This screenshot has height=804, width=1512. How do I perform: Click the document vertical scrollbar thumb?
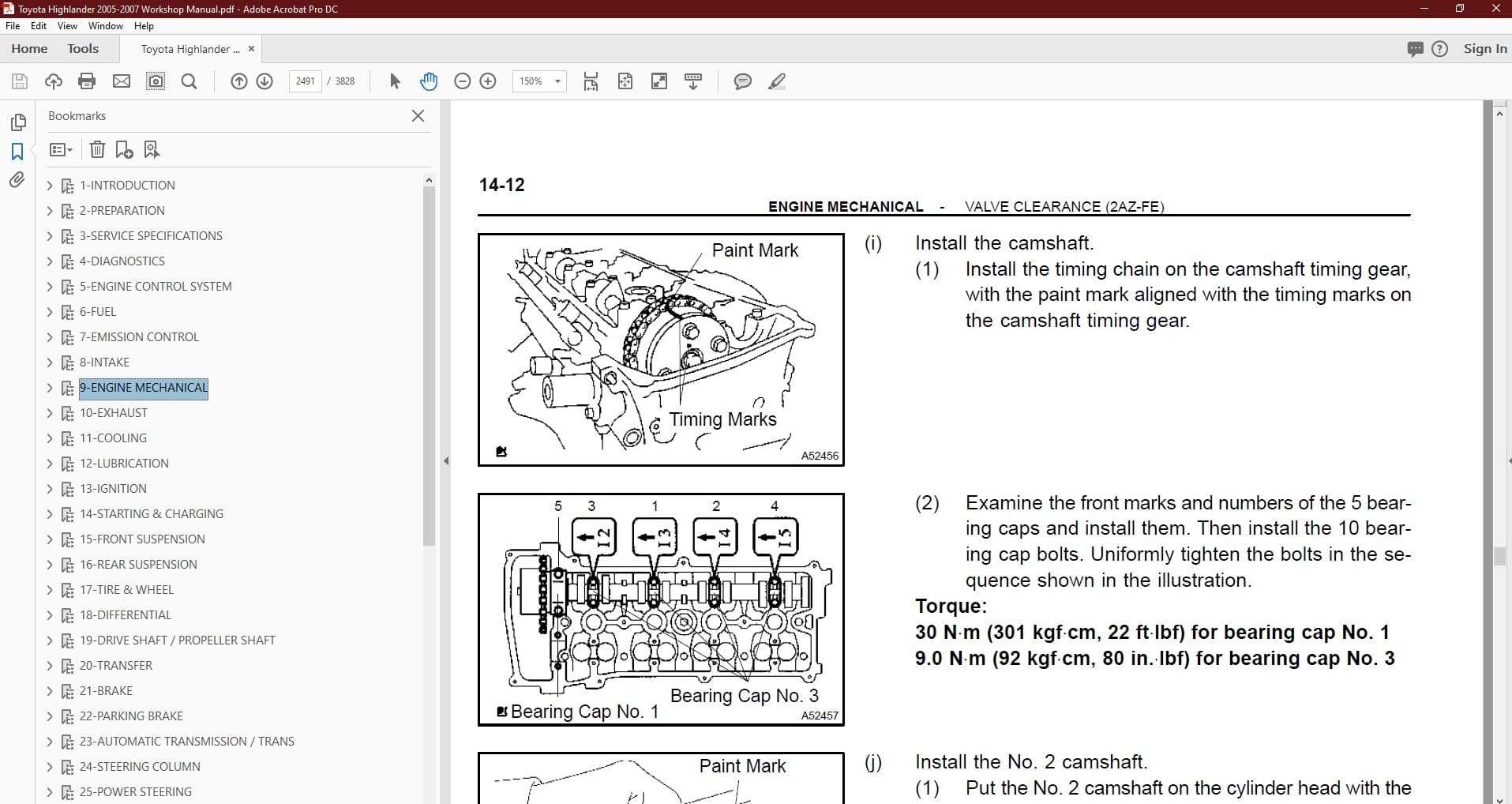(x=1499, y=556)
